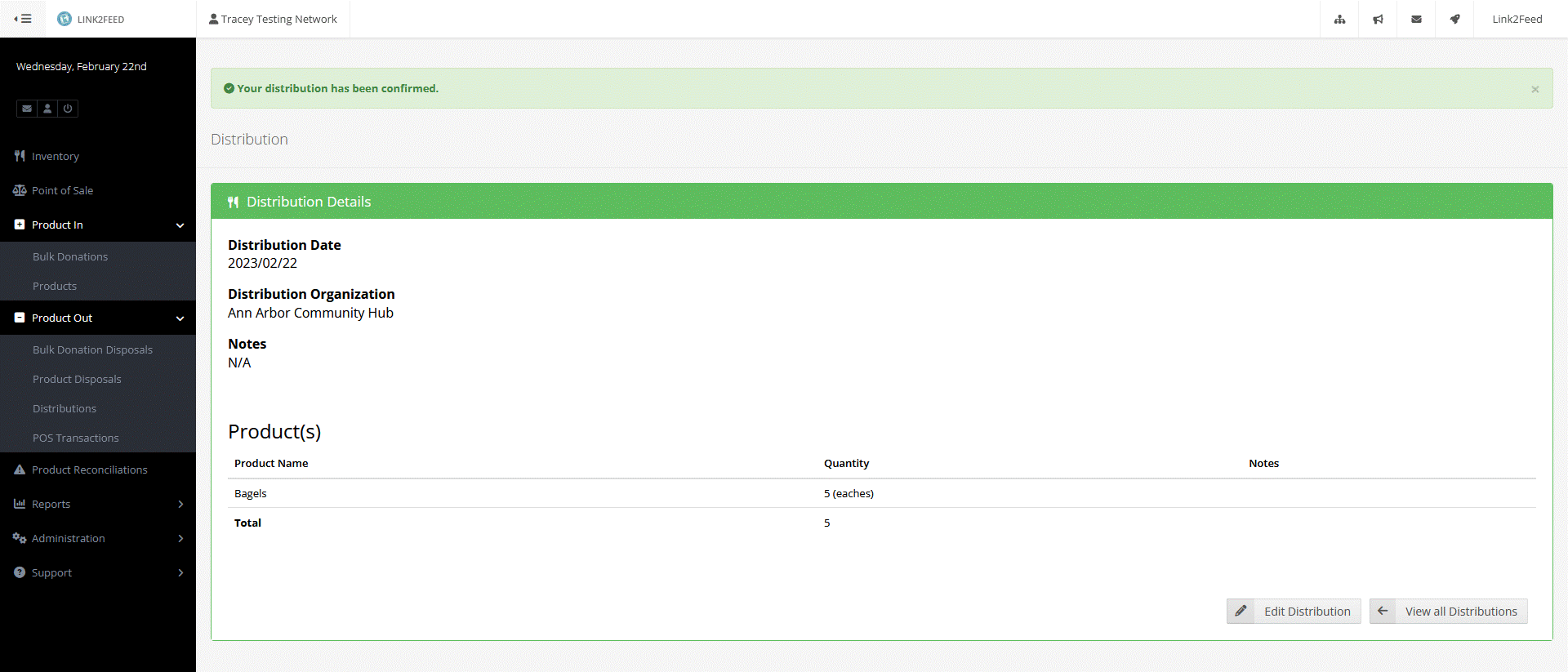This screenshot has height=672, width=1568.
Task: Click the rocket icon in top bar
Action: 1454,19
